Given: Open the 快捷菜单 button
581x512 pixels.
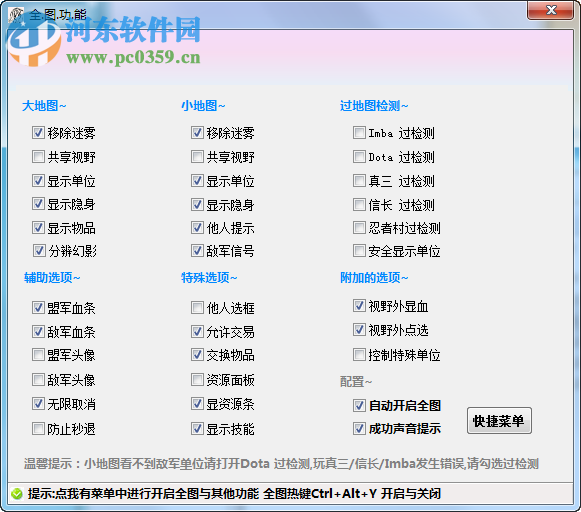Looking at the screenshot, I should [x=499, y=421].
